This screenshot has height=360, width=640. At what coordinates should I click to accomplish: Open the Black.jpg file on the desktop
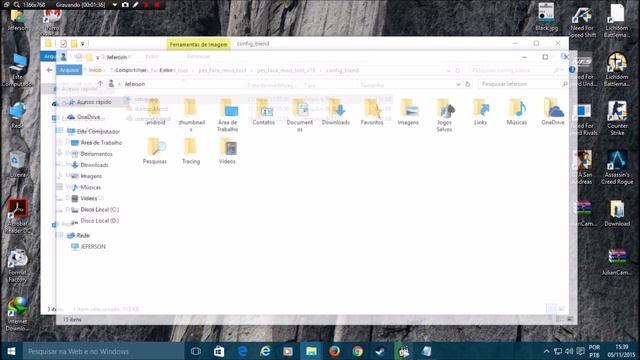point(546,17)
